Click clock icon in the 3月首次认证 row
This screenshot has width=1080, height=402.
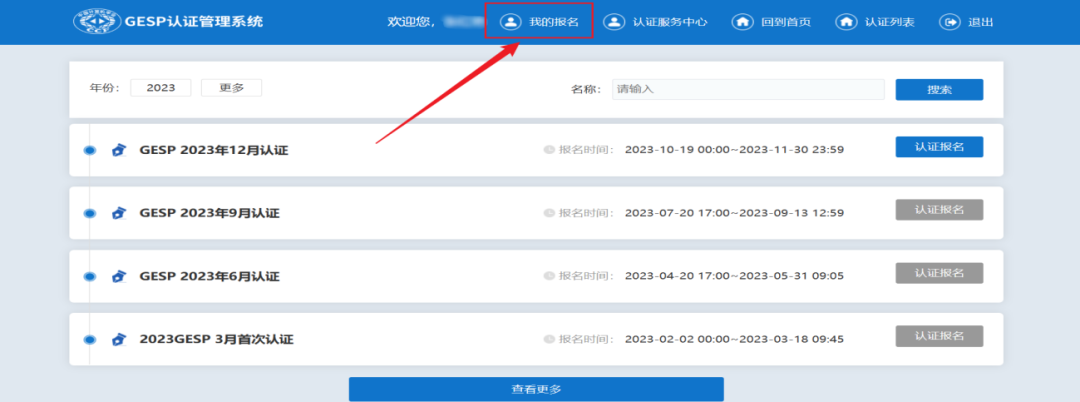pyautogui.click(x=549, y=339)
